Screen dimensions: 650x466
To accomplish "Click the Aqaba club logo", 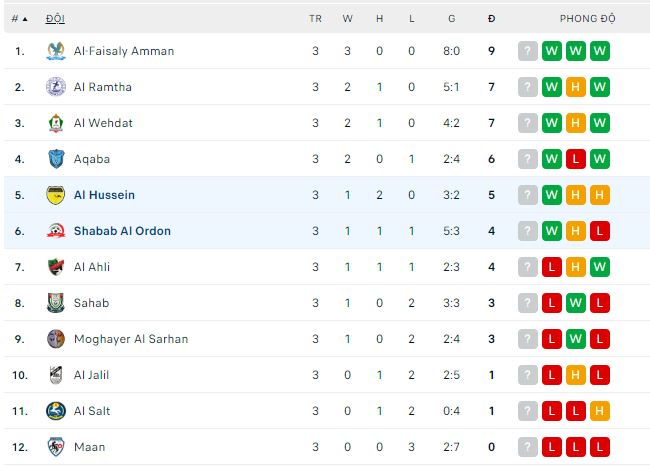I will pyautogui.click(x=56, y=159).
